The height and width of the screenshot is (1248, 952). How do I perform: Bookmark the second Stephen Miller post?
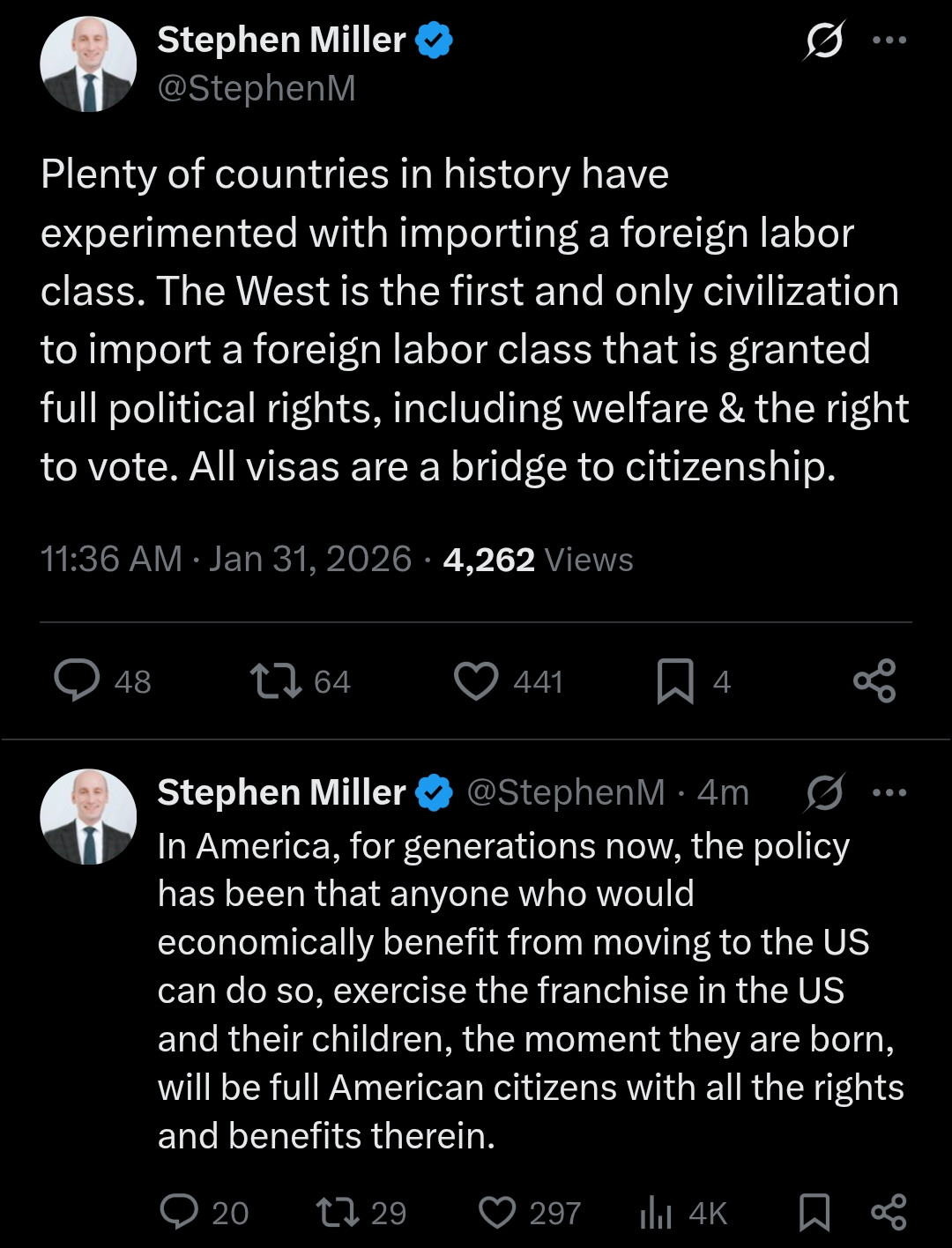pos(814,1212)
